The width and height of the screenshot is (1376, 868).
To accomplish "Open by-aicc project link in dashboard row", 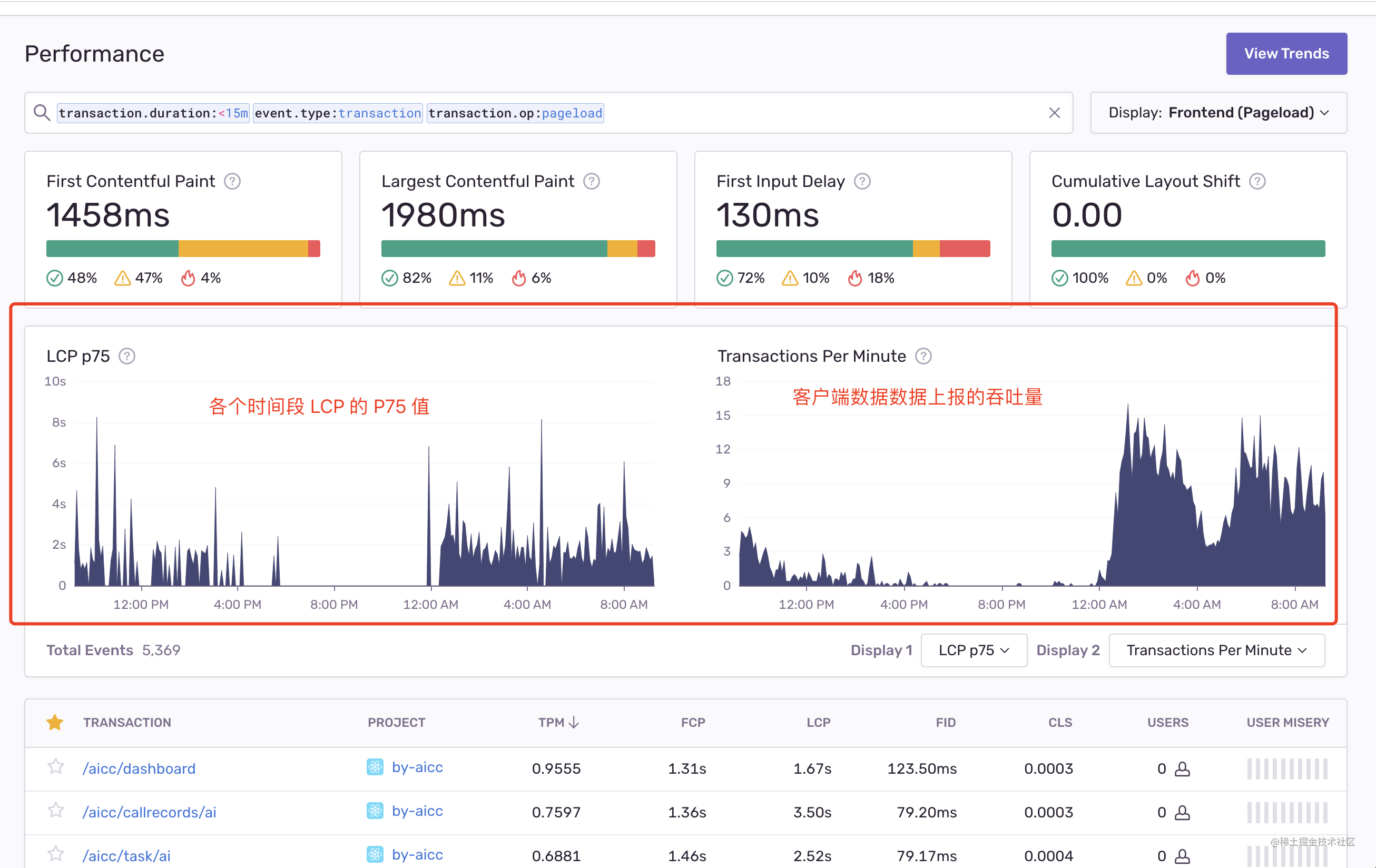I will (x=417, y=767).
